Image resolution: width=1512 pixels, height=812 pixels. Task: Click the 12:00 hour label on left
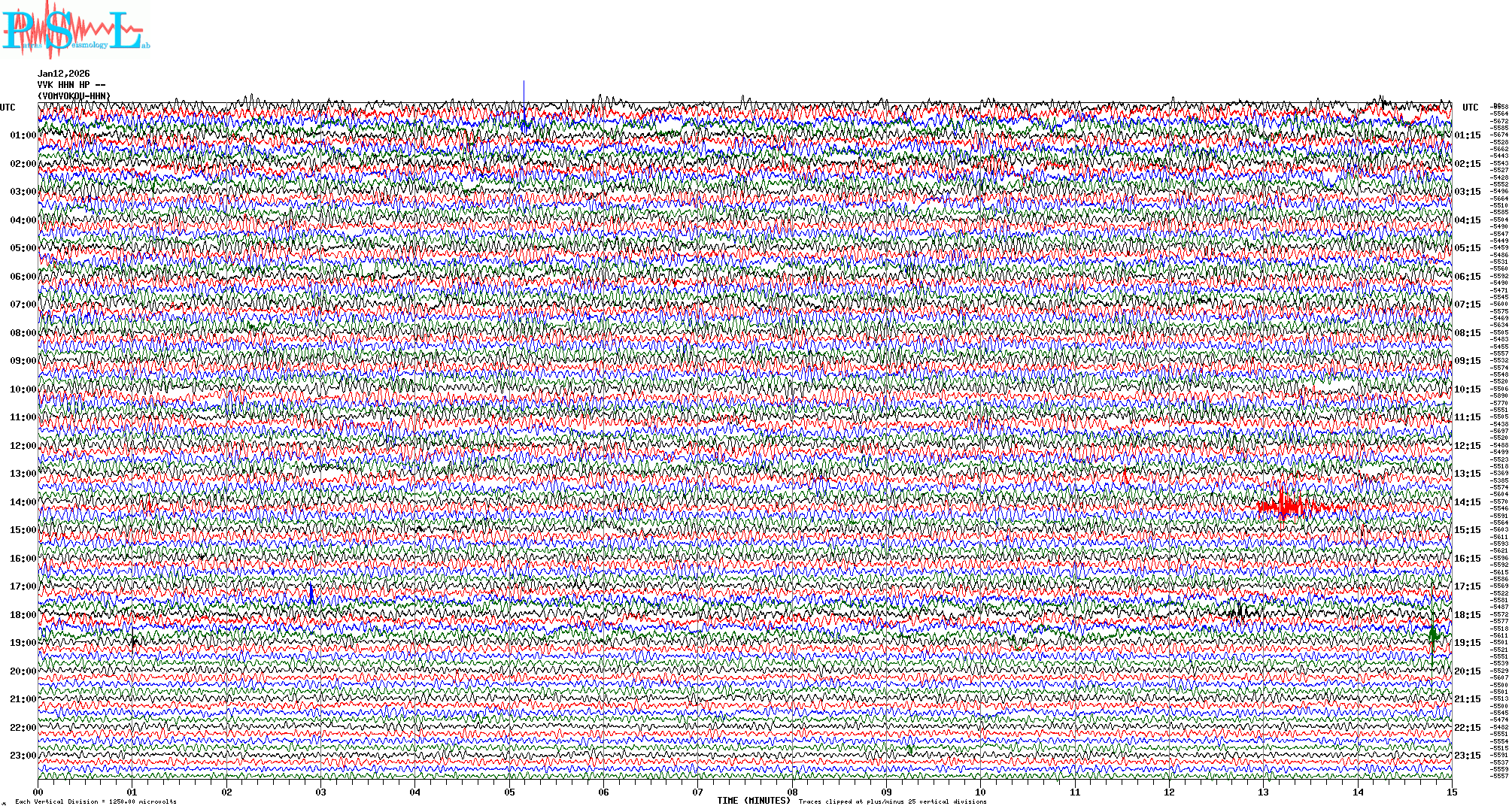pyautogui.click(x=23, y=446)
